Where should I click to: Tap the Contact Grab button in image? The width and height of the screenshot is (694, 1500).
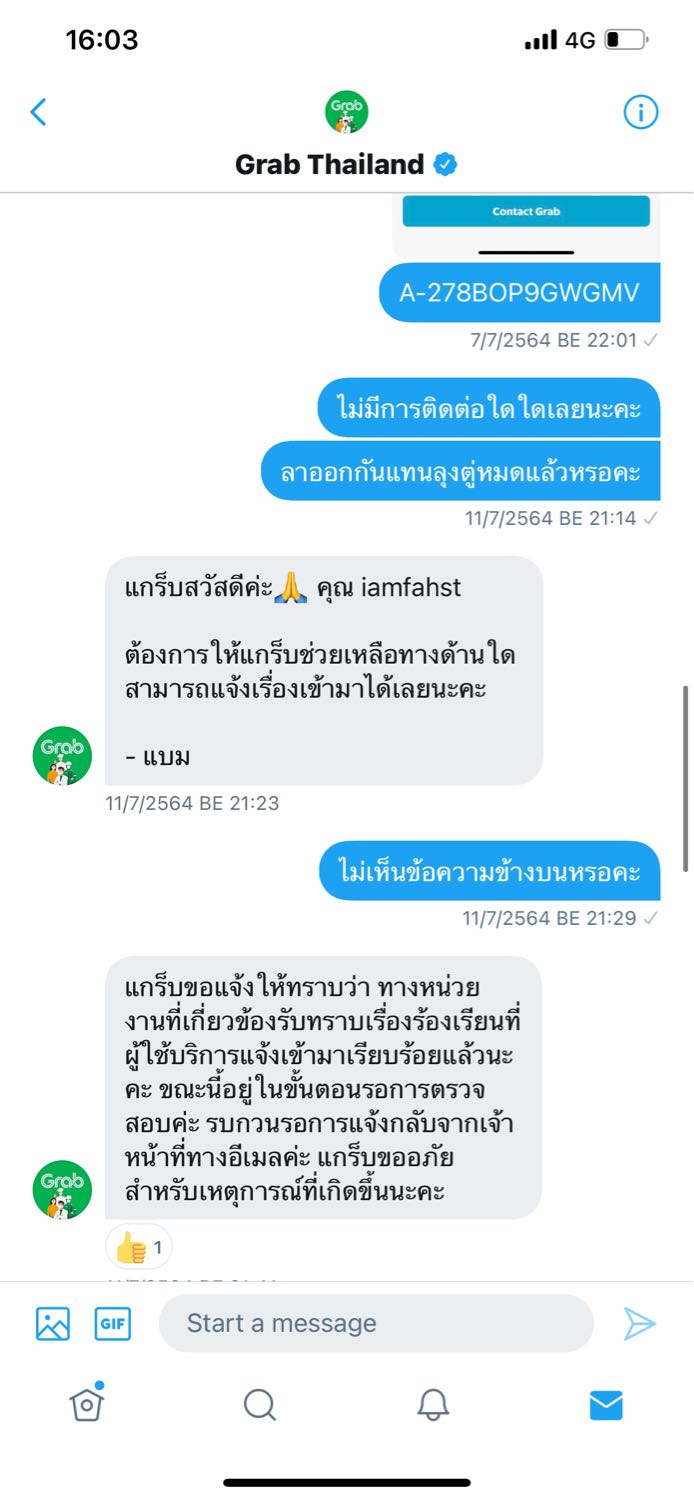coord(526,211)
